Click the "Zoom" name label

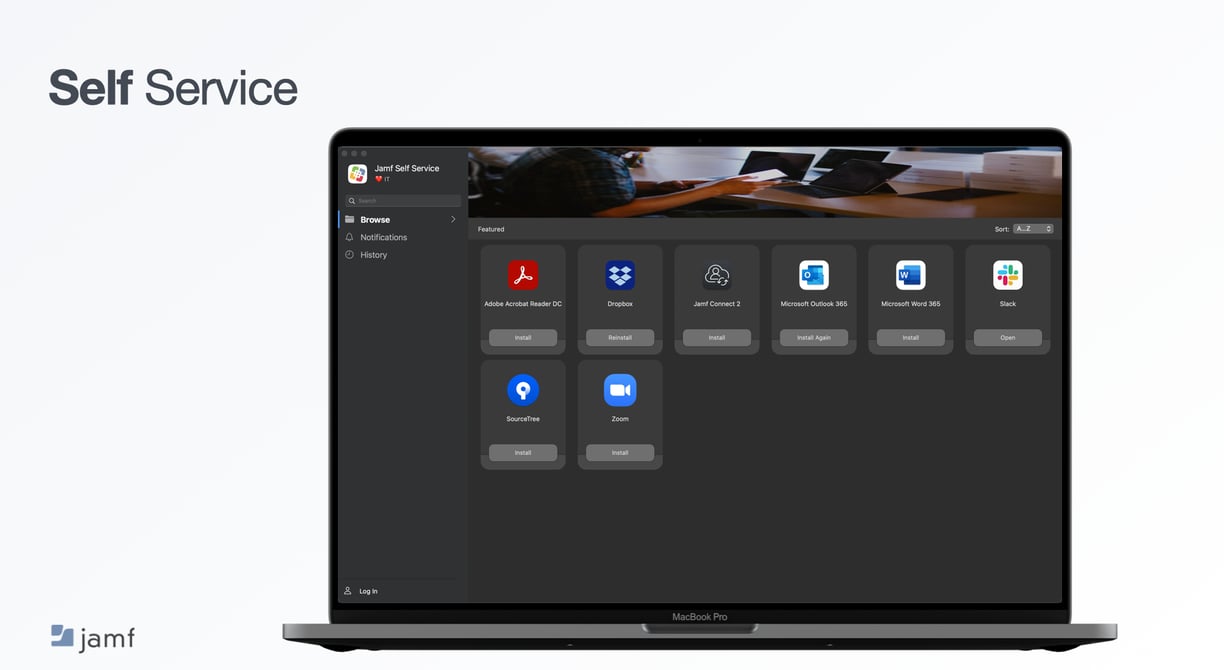(x=620, y=419)
